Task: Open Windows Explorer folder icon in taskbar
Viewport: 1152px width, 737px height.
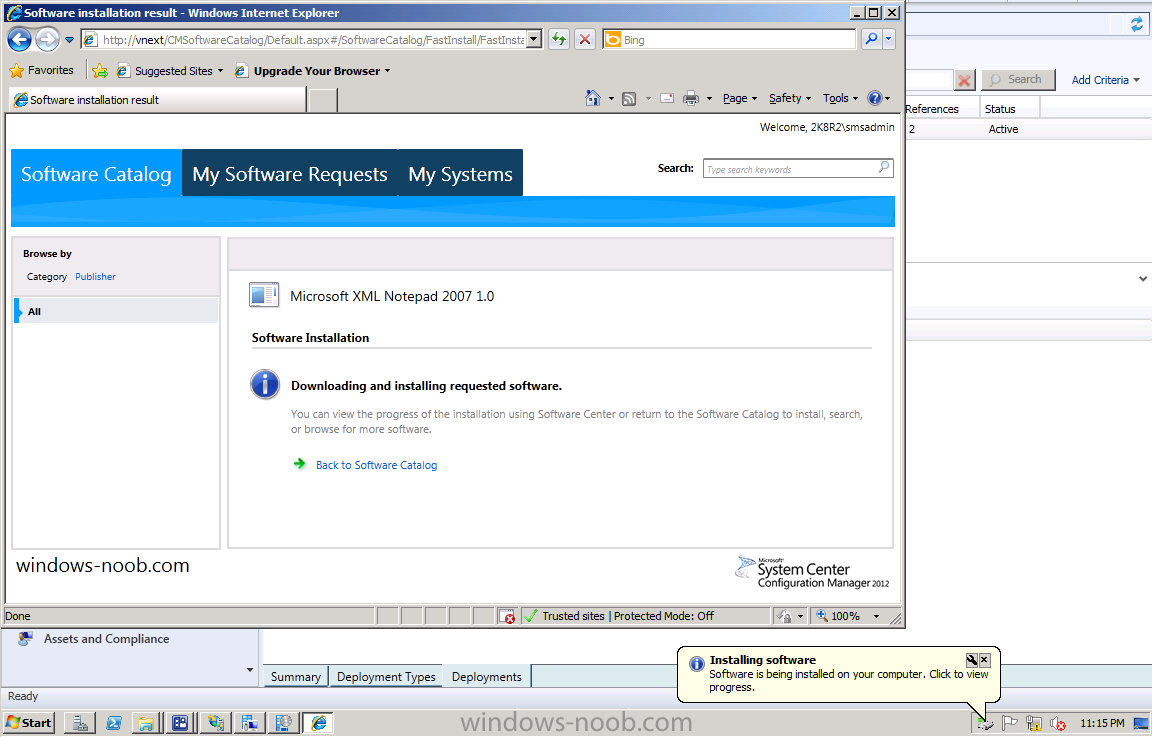Action: (145, 723)
